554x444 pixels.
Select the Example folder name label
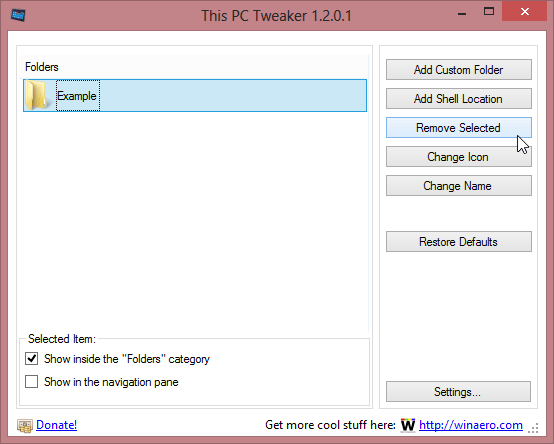coord(77,95)
